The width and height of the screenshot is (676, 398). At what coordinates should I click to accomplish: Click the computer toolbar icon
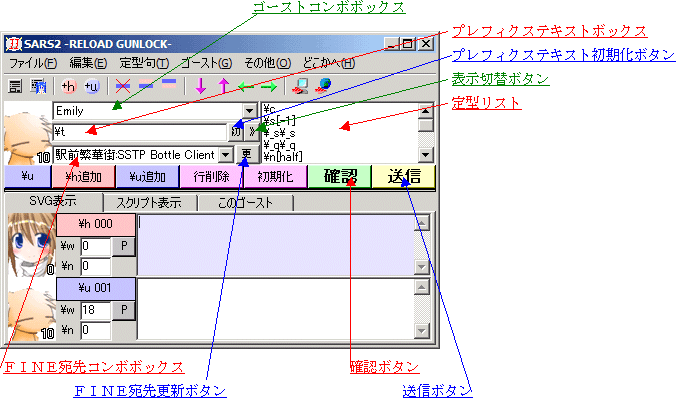click(300, 86)
